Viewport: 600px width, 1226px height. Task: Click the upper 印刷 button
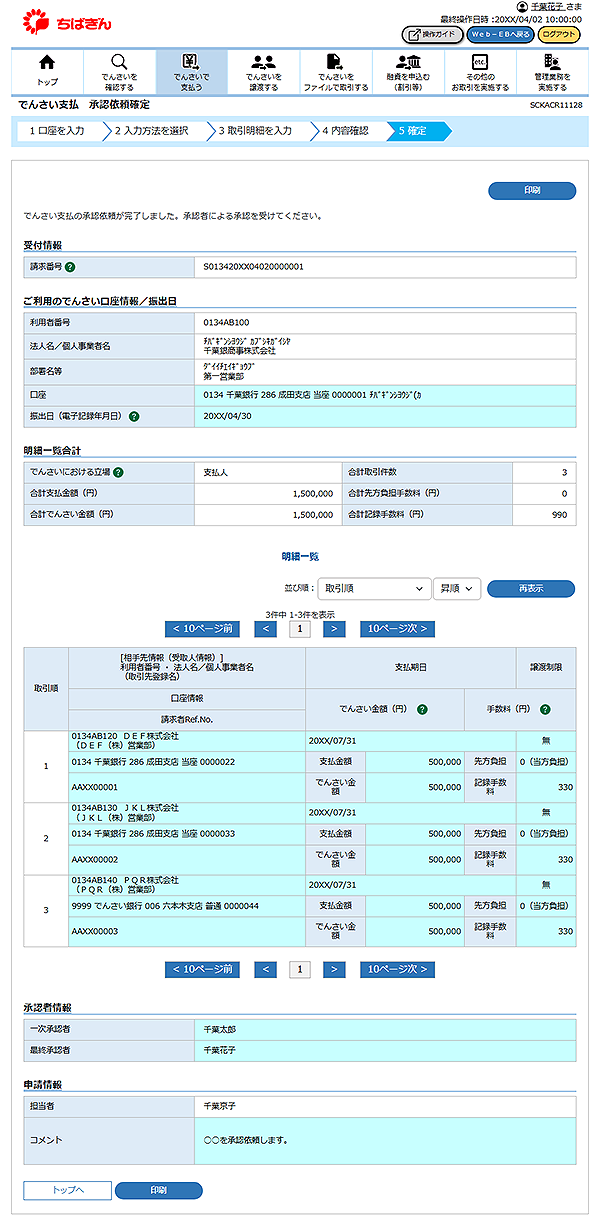pos(532,190)
